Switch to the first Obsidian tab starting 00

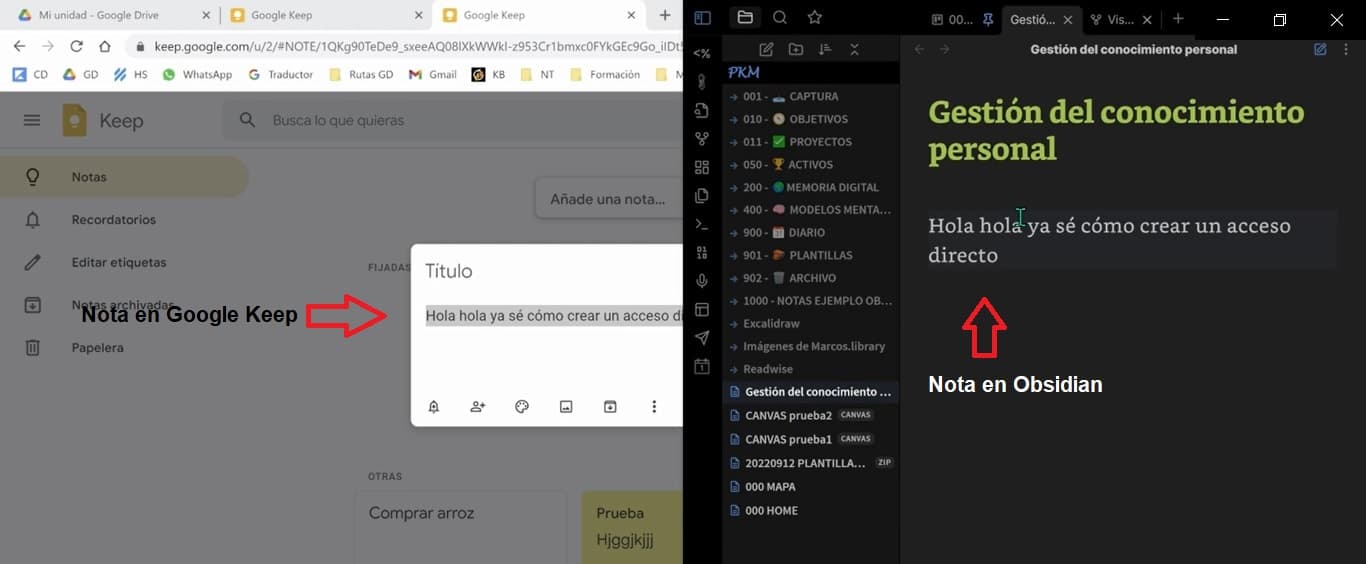[x=960, y=19]
